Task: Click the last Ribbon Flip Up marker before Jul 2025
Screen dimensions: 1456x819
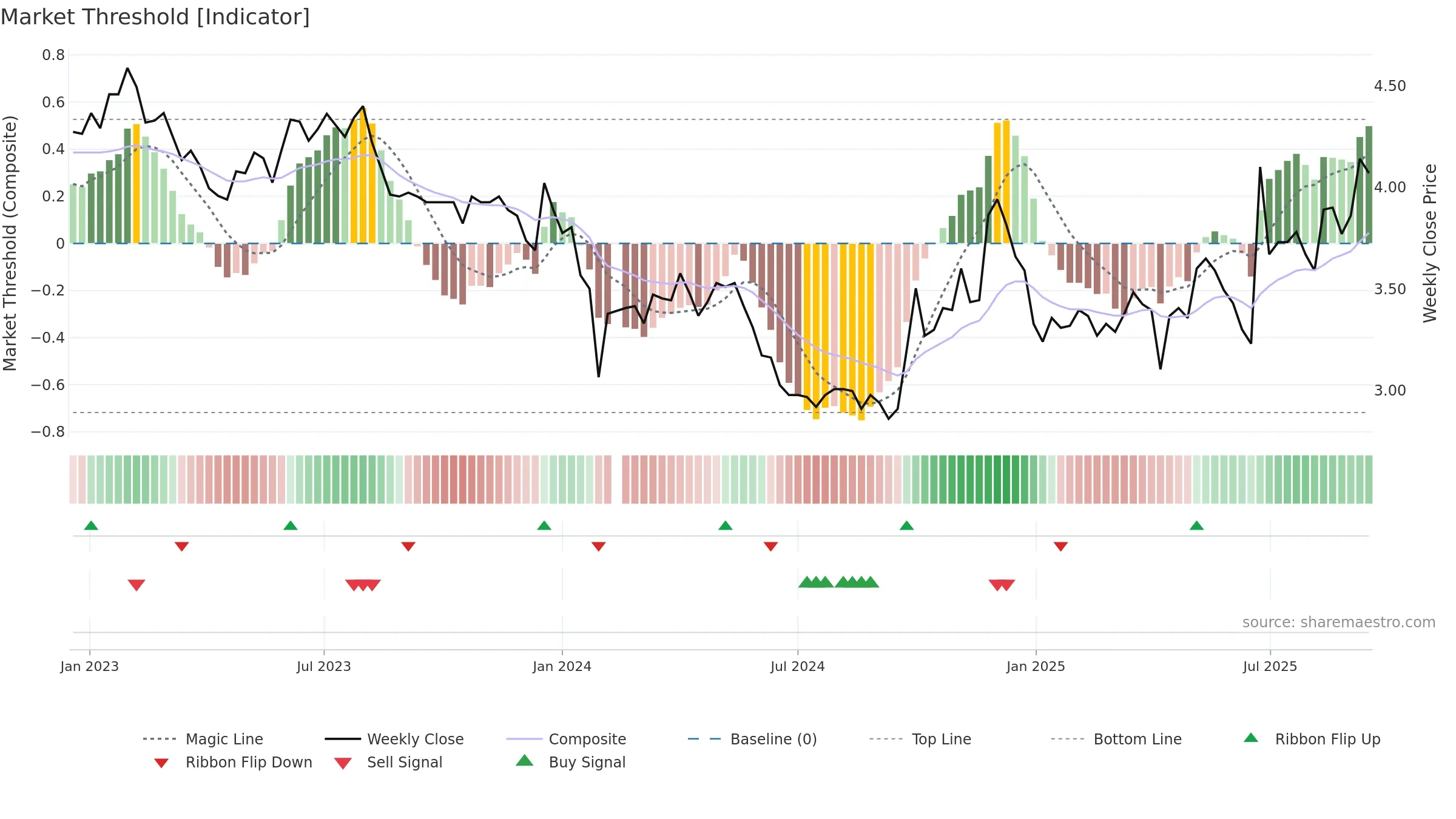Action: click(x=1197, y=525)
